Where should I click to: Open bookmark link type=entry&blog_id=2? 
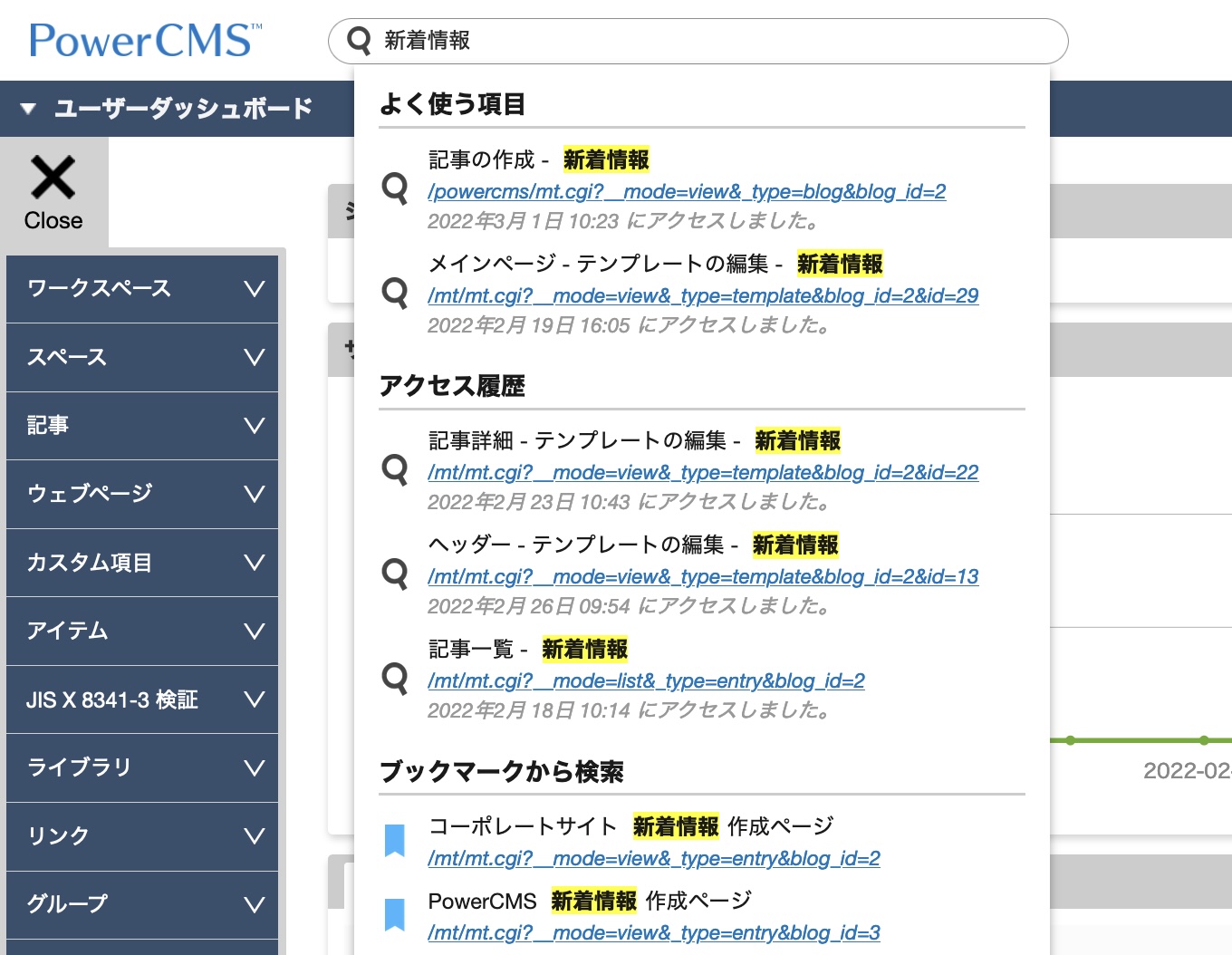coord(654,859)
